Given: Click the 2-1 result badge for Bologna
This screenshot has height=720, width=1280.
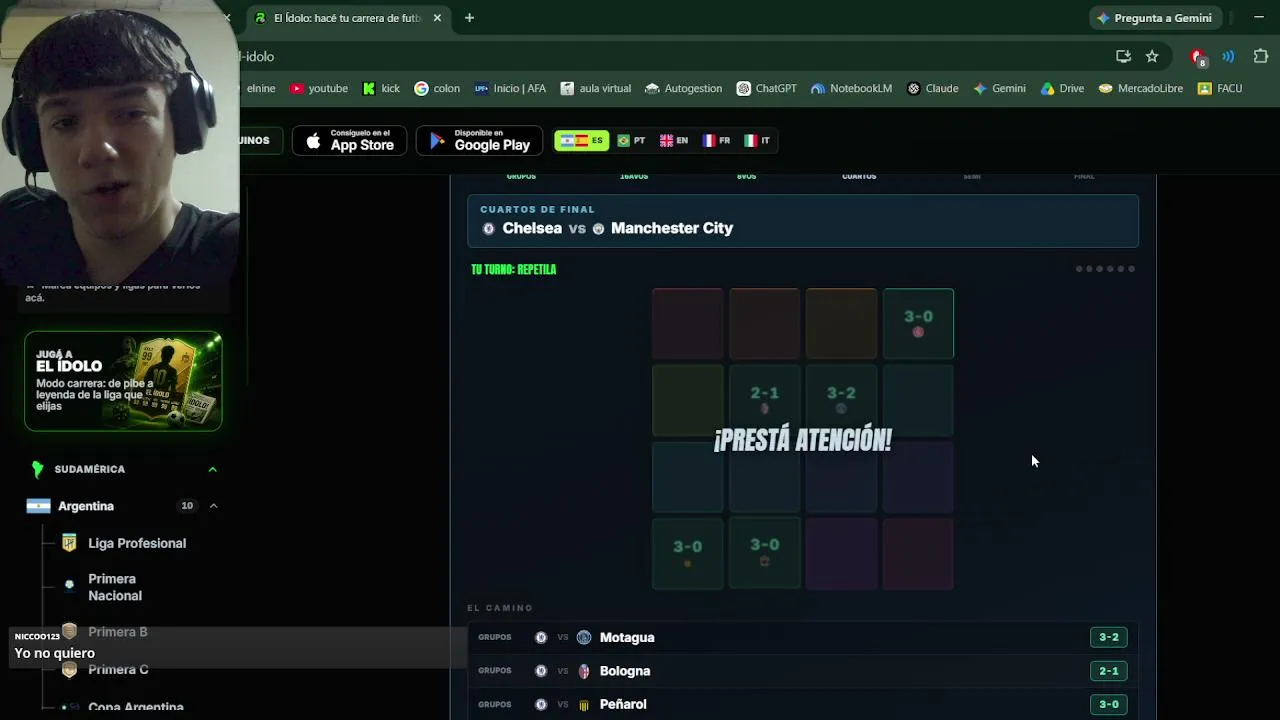Looking at the screenshot, I should 1109,671.
